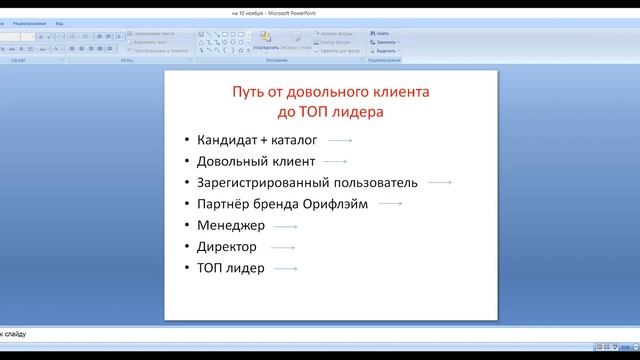Open Заливка фигуры (shape fill)
Image resolution: width=640 pixels, height=360 pixels.
point(336,33)
